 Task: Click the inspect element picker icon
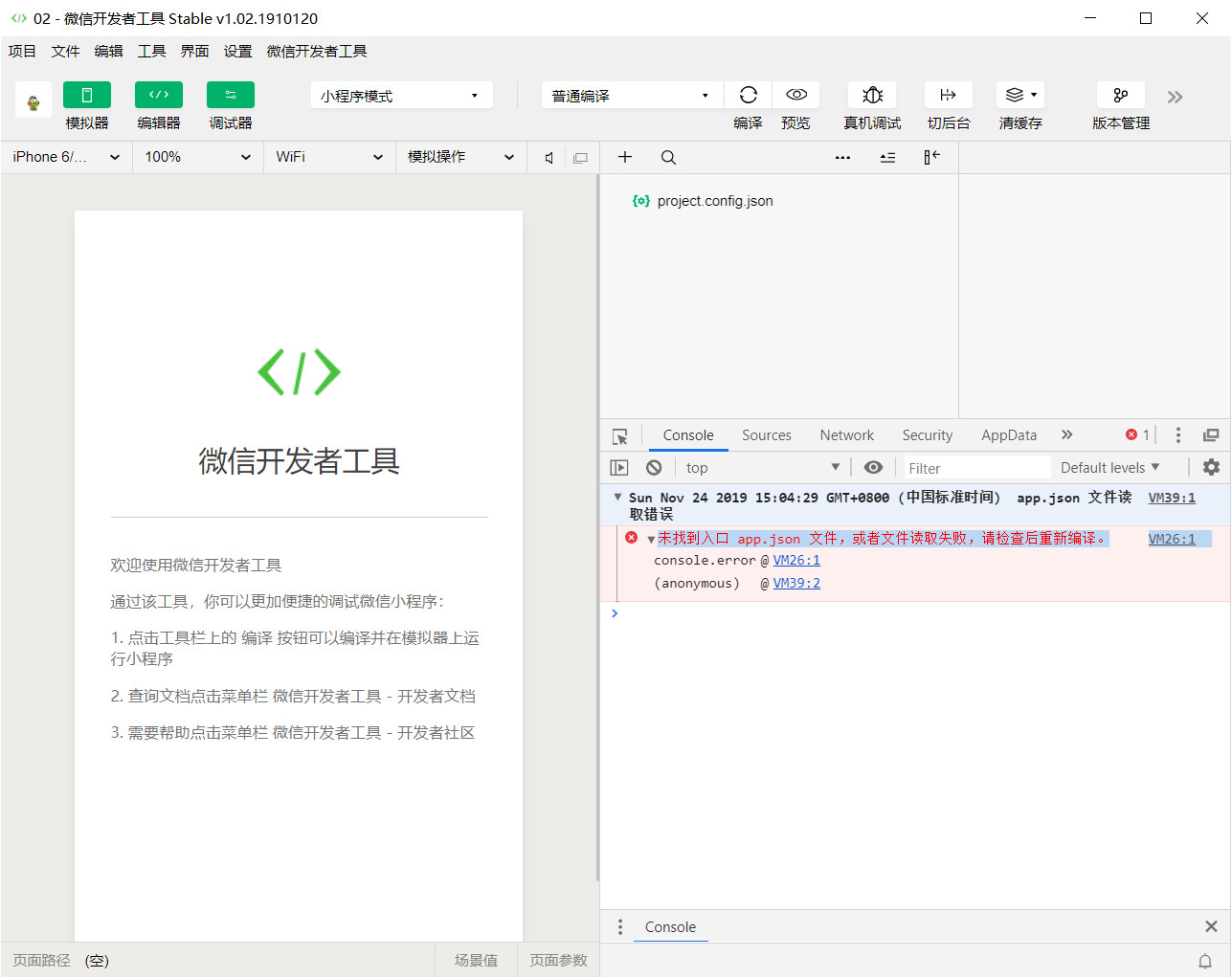point(620,436)
